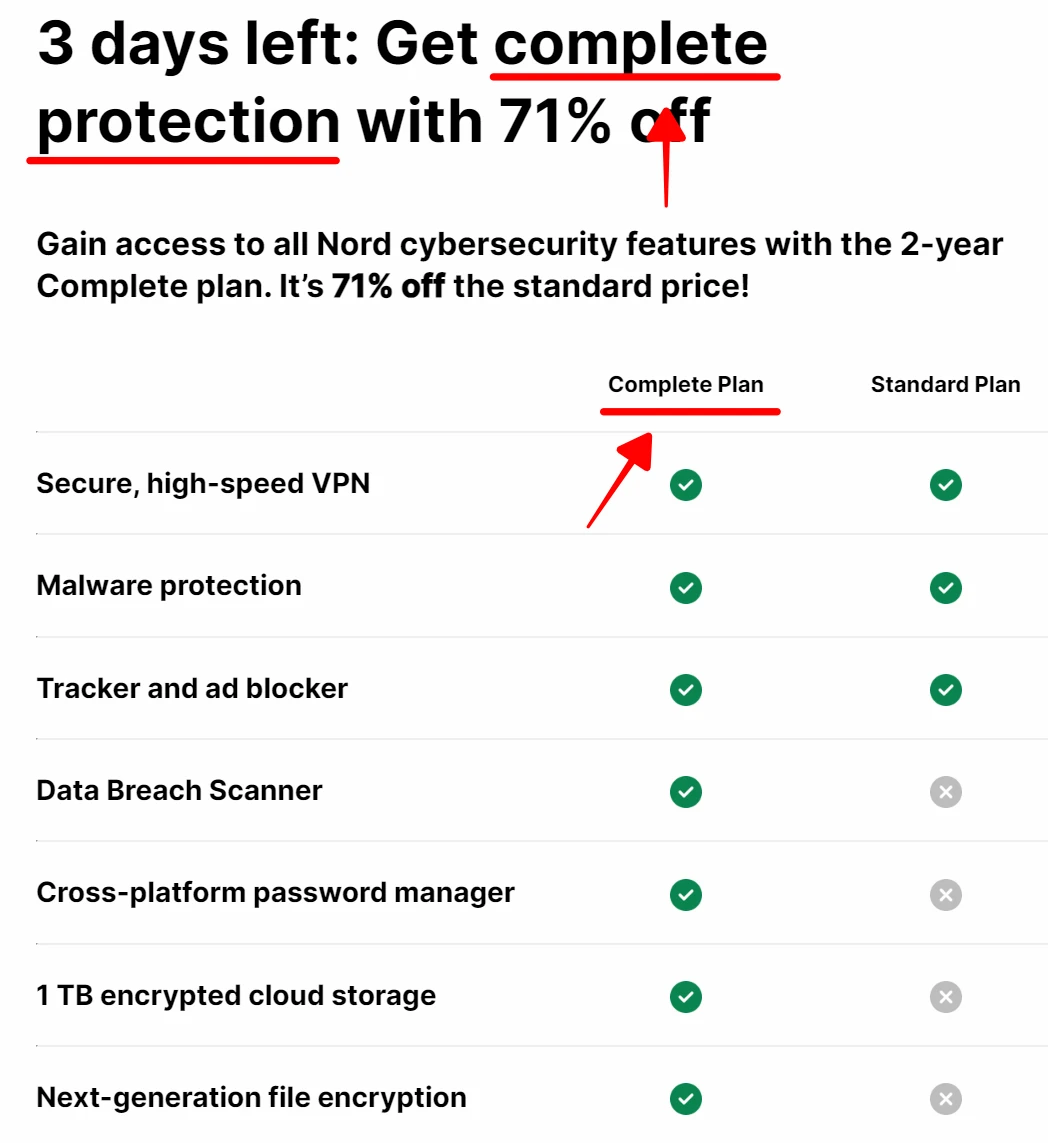
Task: Click Complete Plan checkmark for 1 TB cloud storage
Action: (x=686, y=996)
